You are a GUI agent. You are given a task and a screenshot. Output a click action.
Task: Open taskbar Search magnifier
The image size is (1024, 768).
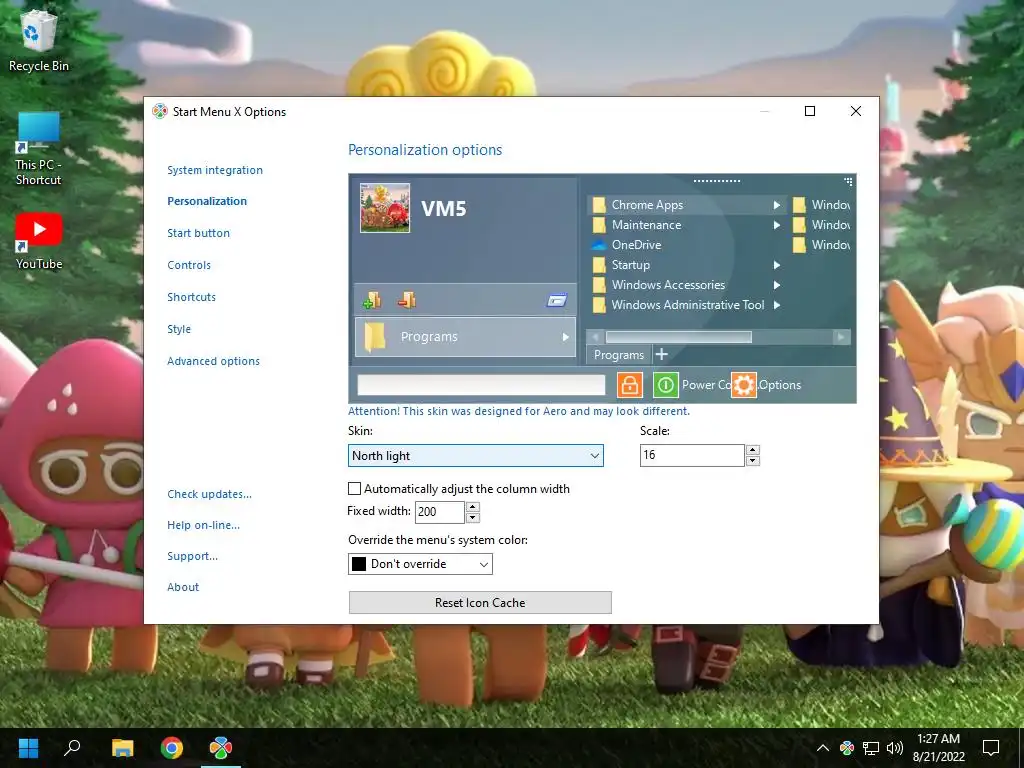click(72, 748)
